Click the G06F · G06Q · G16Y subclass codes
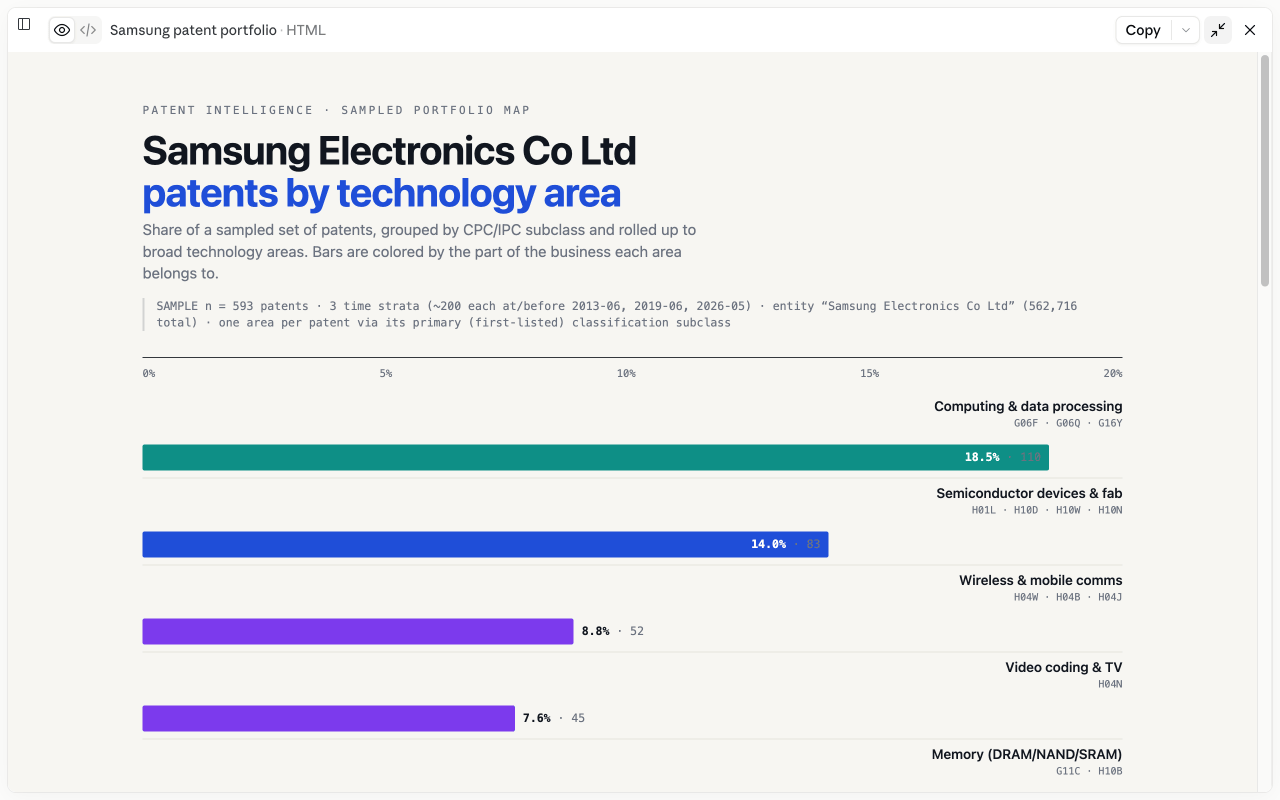1280x800 pixels. (1068, 423)
